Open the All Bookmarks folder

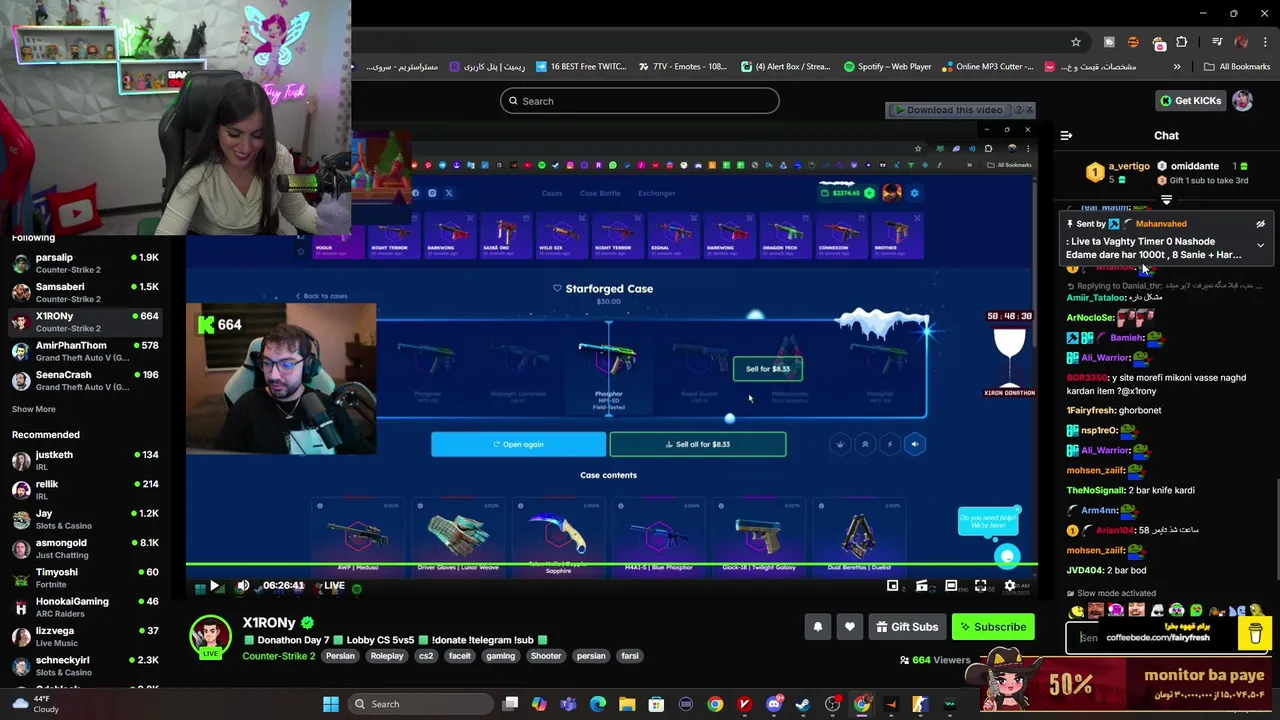1237,67
